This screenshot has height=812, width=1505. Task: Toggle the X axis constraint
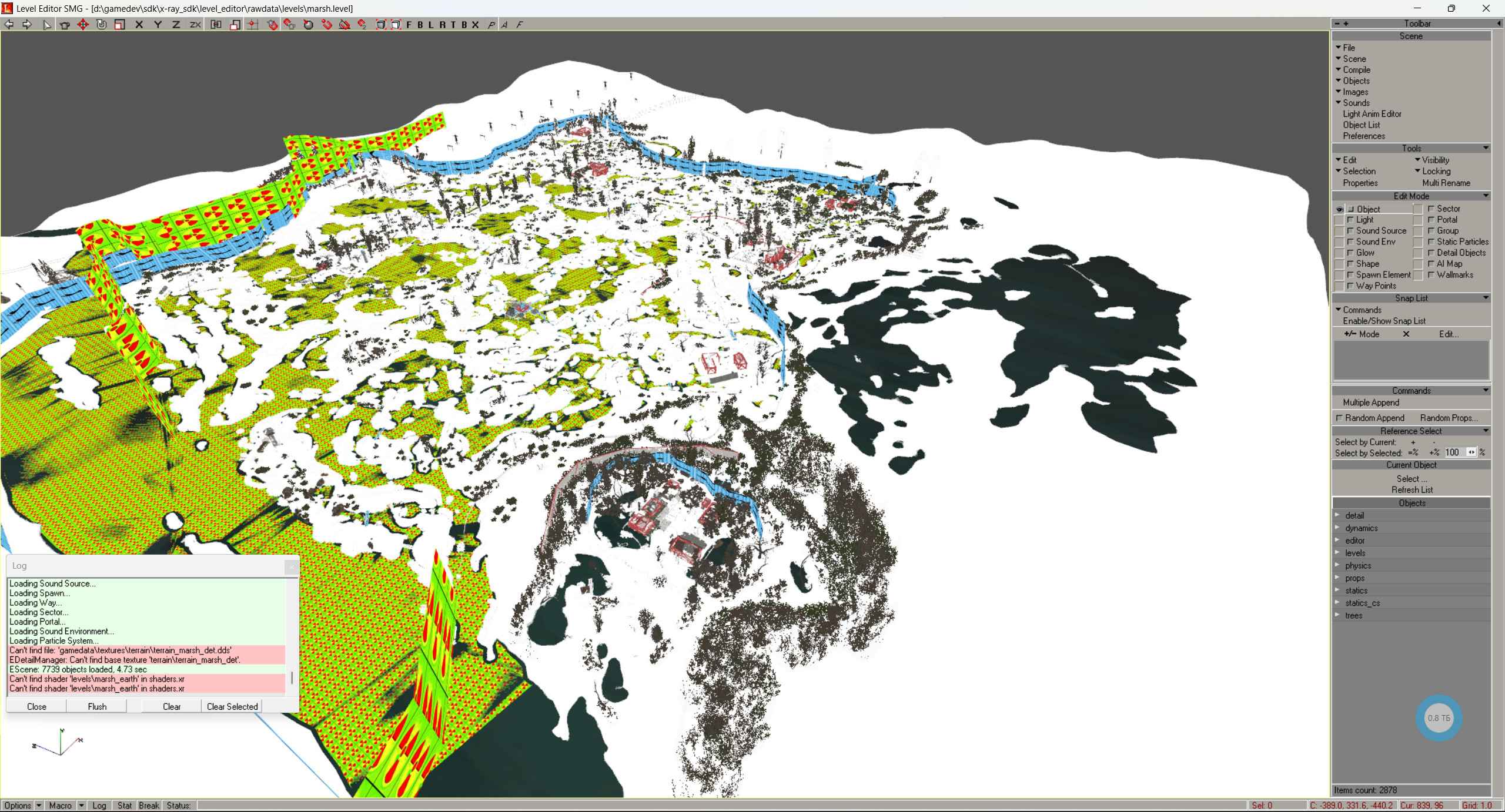coord(139,25)
